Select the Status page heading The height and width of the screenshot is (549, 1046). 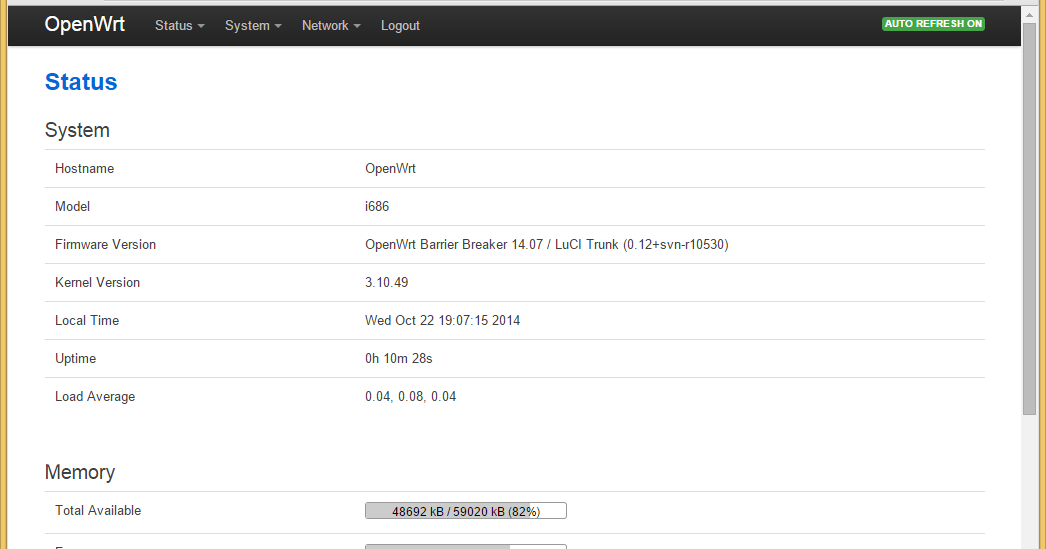click(x=81, y=82)
